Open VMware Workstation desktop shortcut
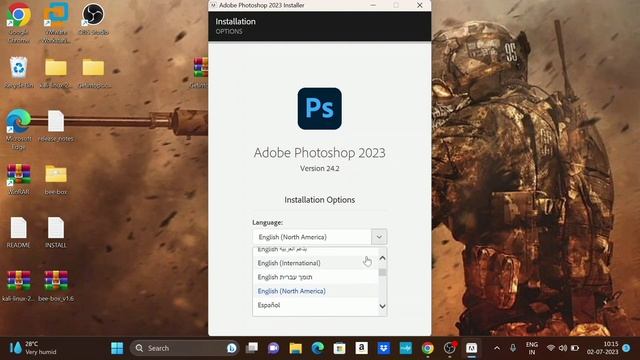Image resolution: width=640 pixels, height=360 pixels. (56, 23)
